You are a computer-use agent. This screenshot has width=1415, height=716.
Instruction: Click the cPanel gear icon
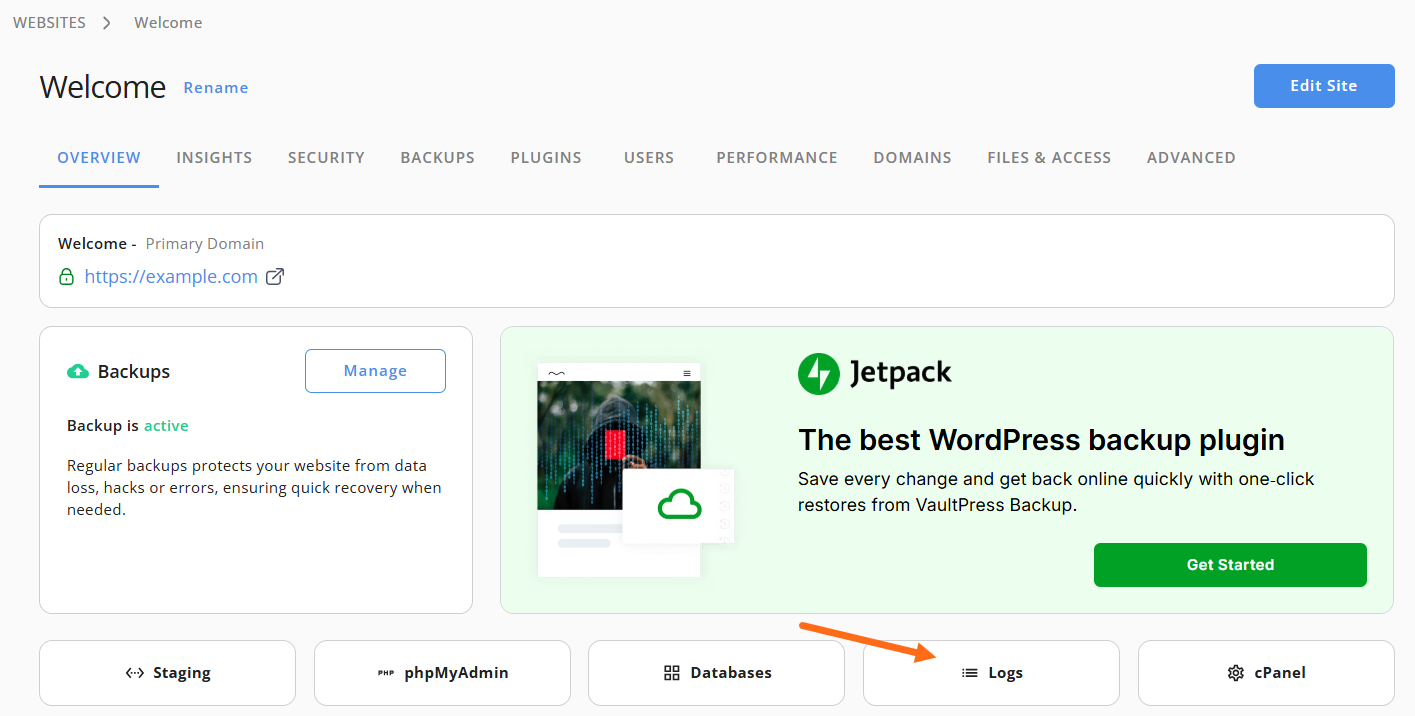click(x=1235, y=673)
